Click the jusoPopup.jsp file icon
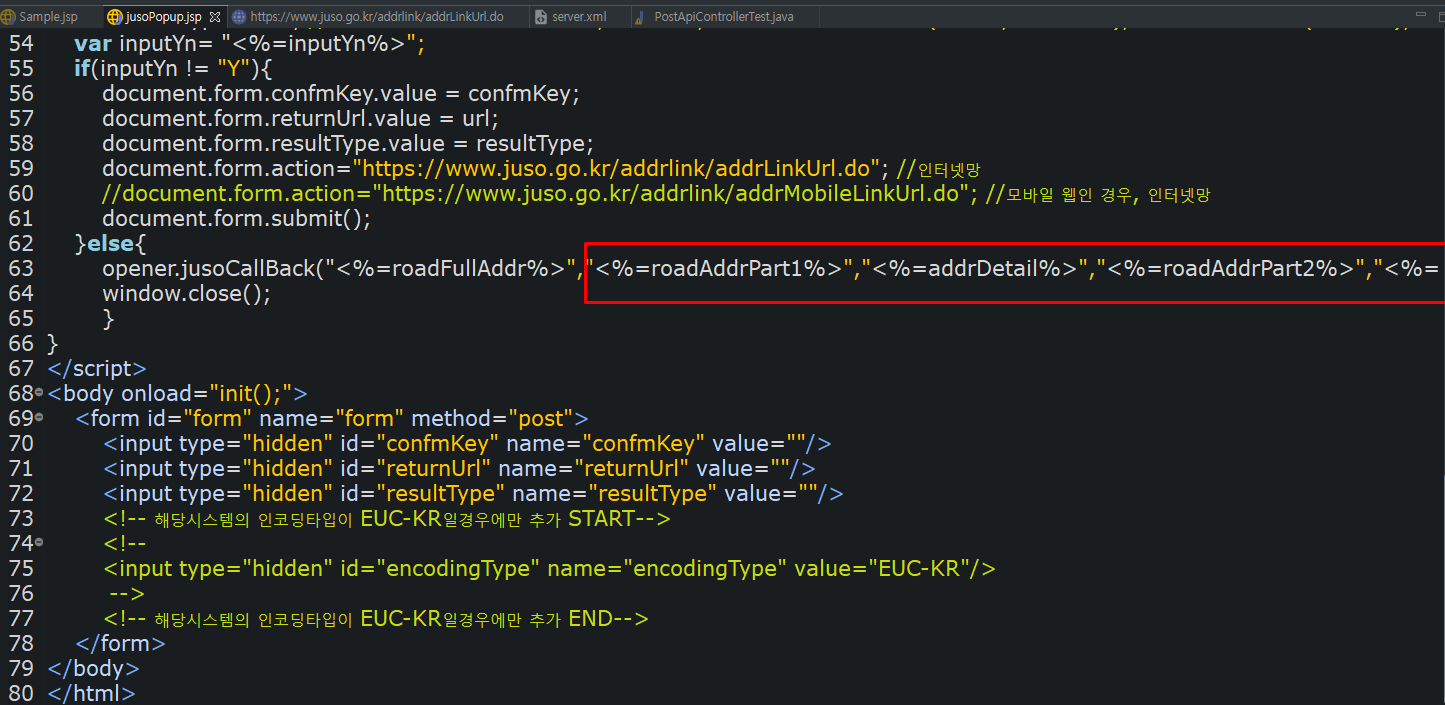Image resolution: width=1445 pixels, height=705 pixels. coord(114,17)
